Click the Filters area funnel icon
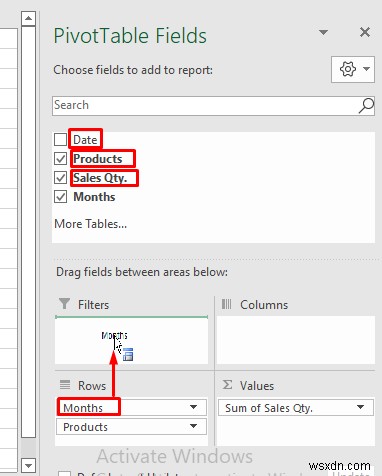Screen dimensions: 382x476 64,304
